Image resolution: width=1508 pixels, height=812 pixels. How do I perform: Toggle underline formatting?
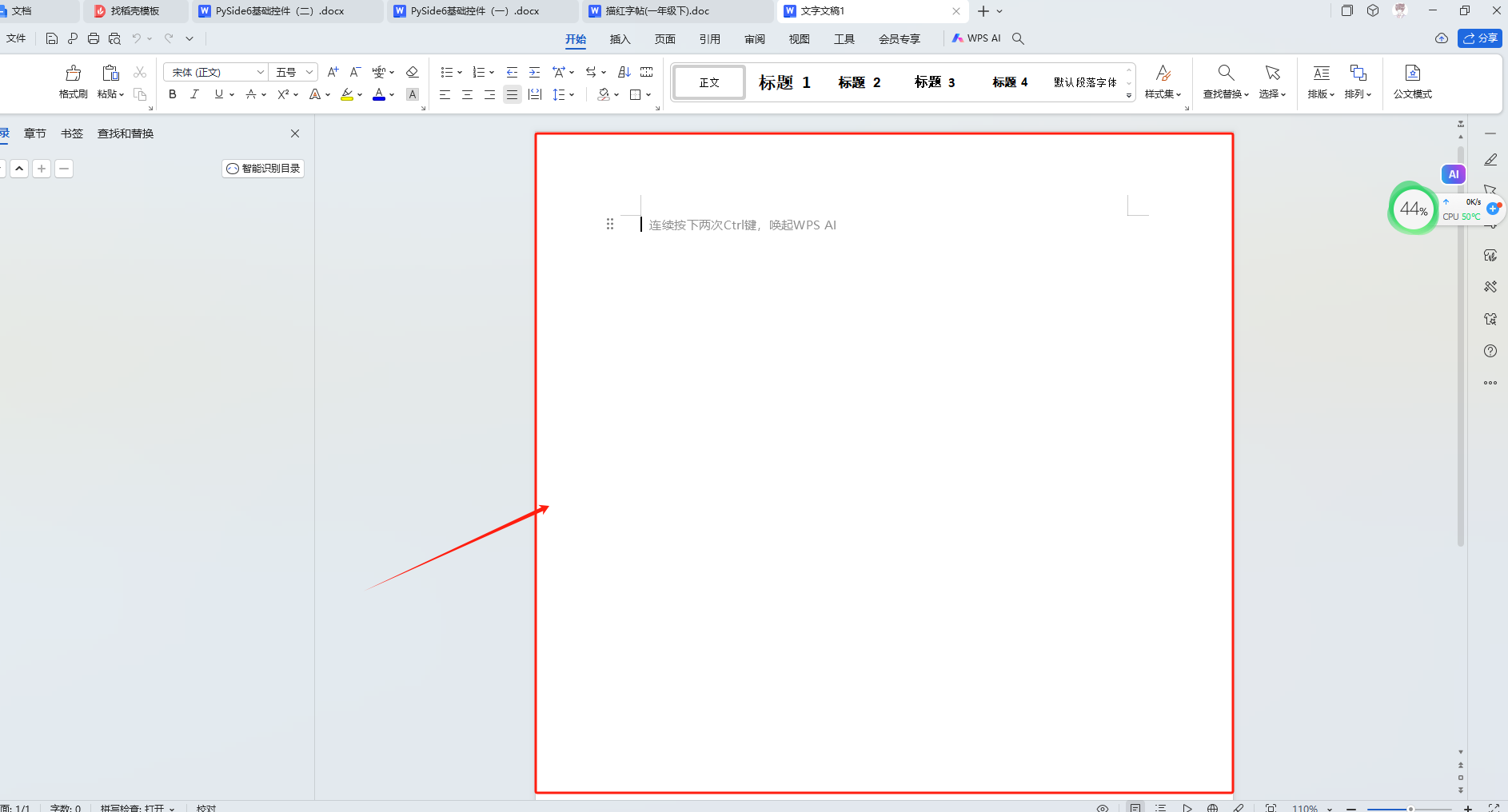click(x=217, y=94)
